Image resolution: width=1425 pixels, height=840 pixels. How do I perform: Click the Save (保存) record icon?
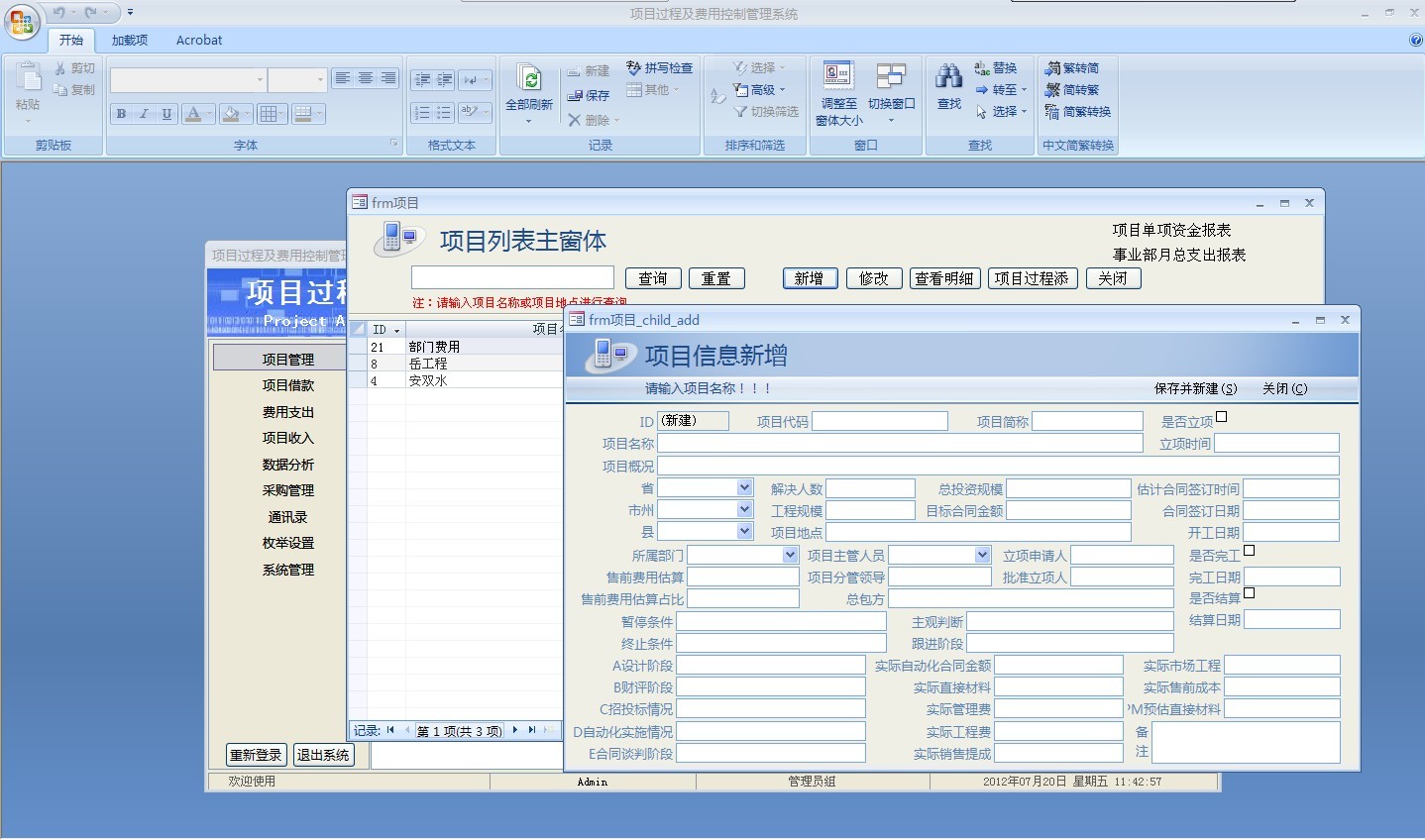click(574, 96)
